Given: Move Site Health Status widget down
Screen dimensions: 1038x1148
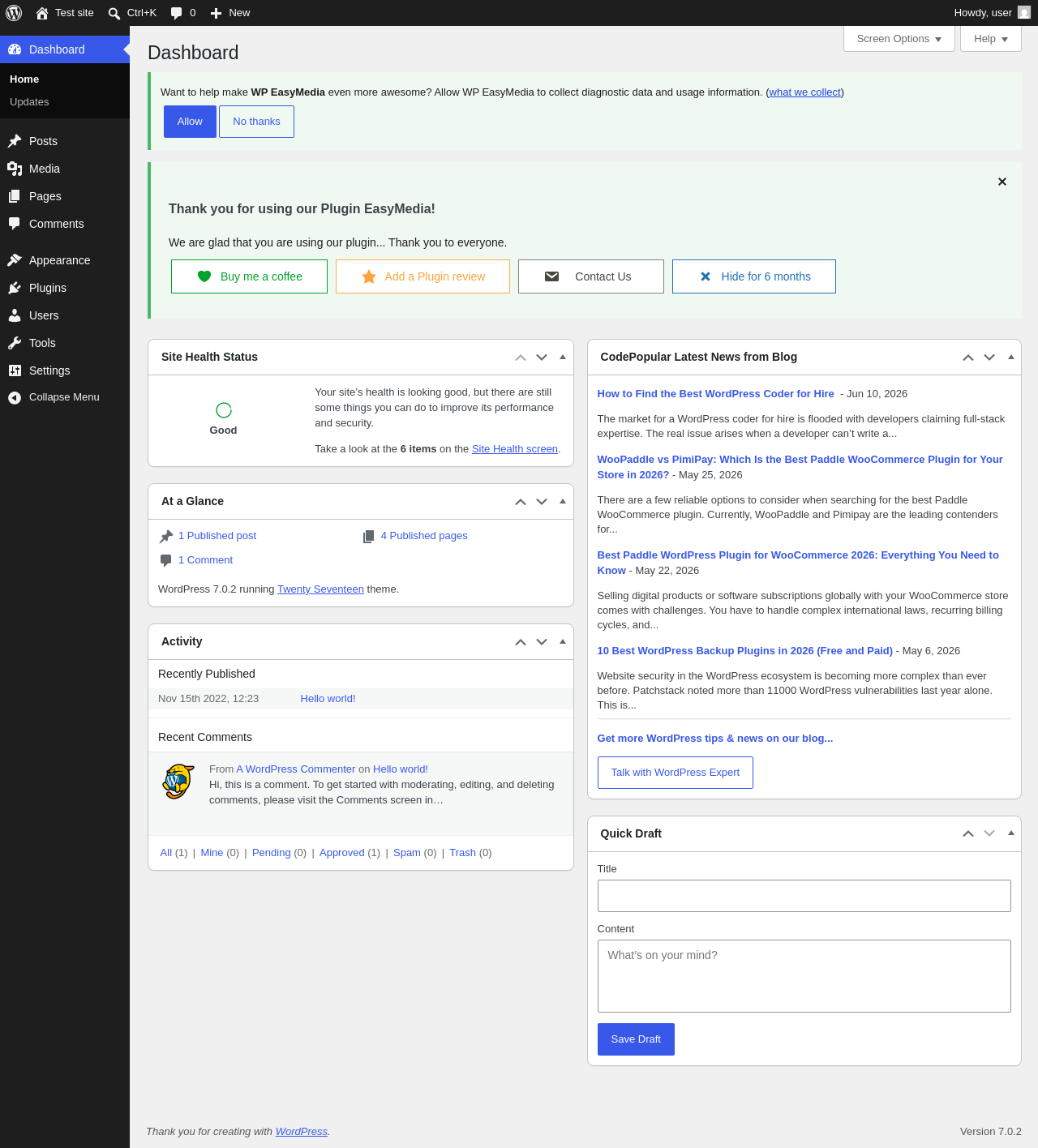Looking at the screenshot, I should (542, 358).
